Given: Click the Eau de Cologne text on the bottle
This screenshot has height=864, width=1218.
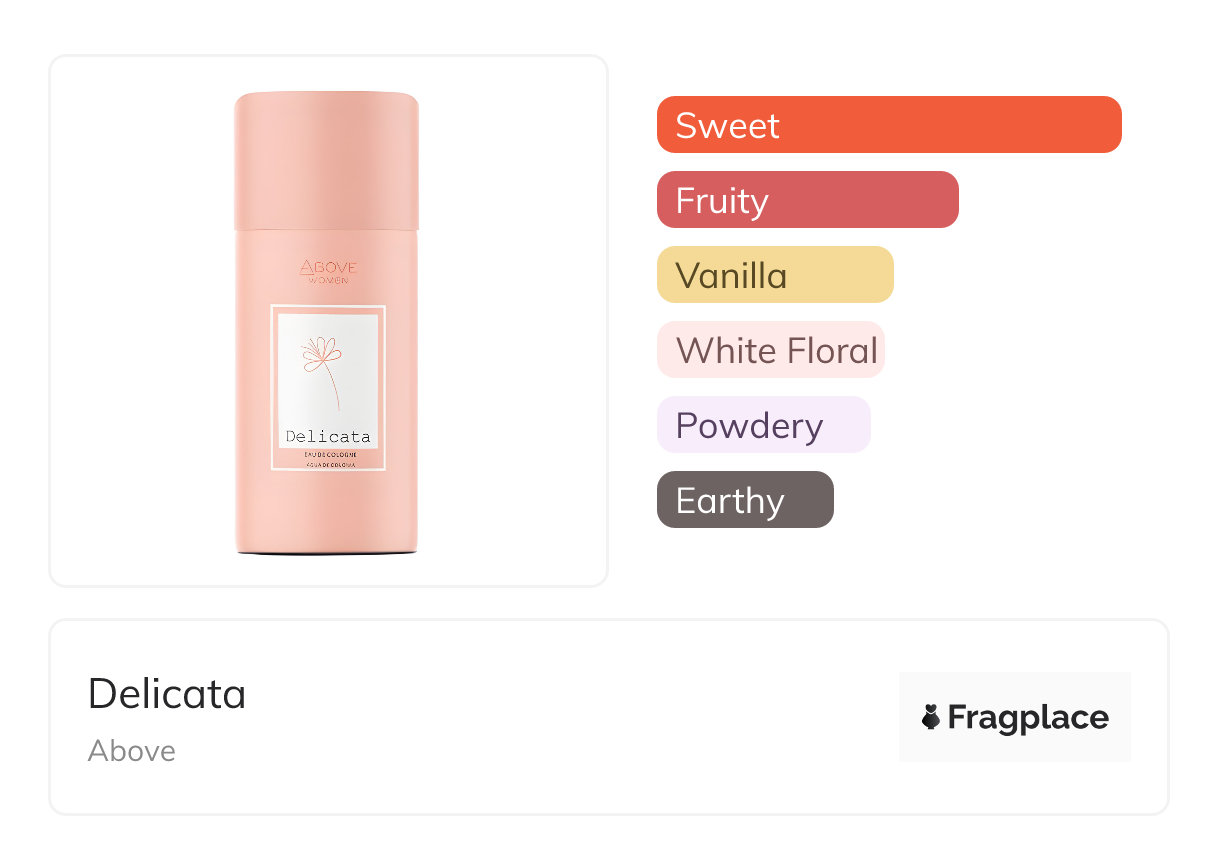Looking at the screenshot, I should pos(328,455).
